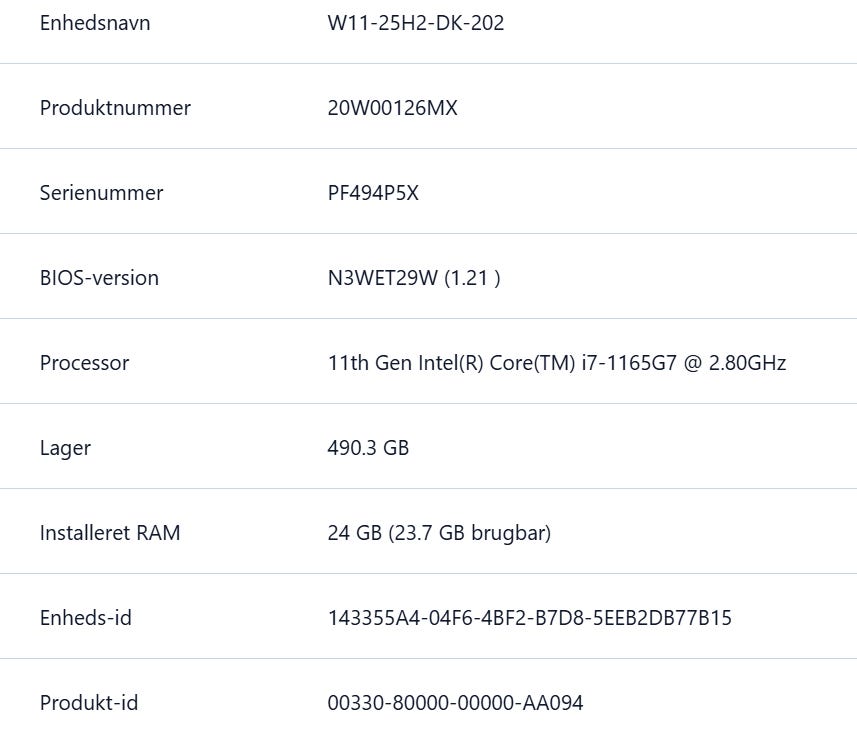Click the Enheds-id label
The width and height of the screenshot is (857, 735).
point(86,618)
